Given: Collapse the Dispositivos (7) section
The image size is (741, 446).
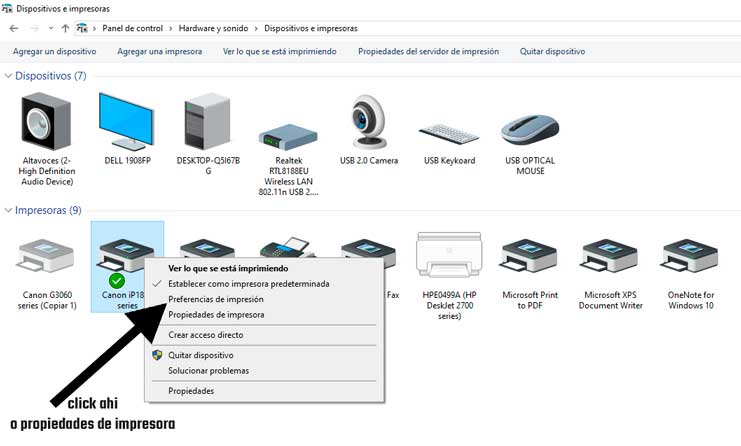Looking at the screenshot, I should [9, 76].
